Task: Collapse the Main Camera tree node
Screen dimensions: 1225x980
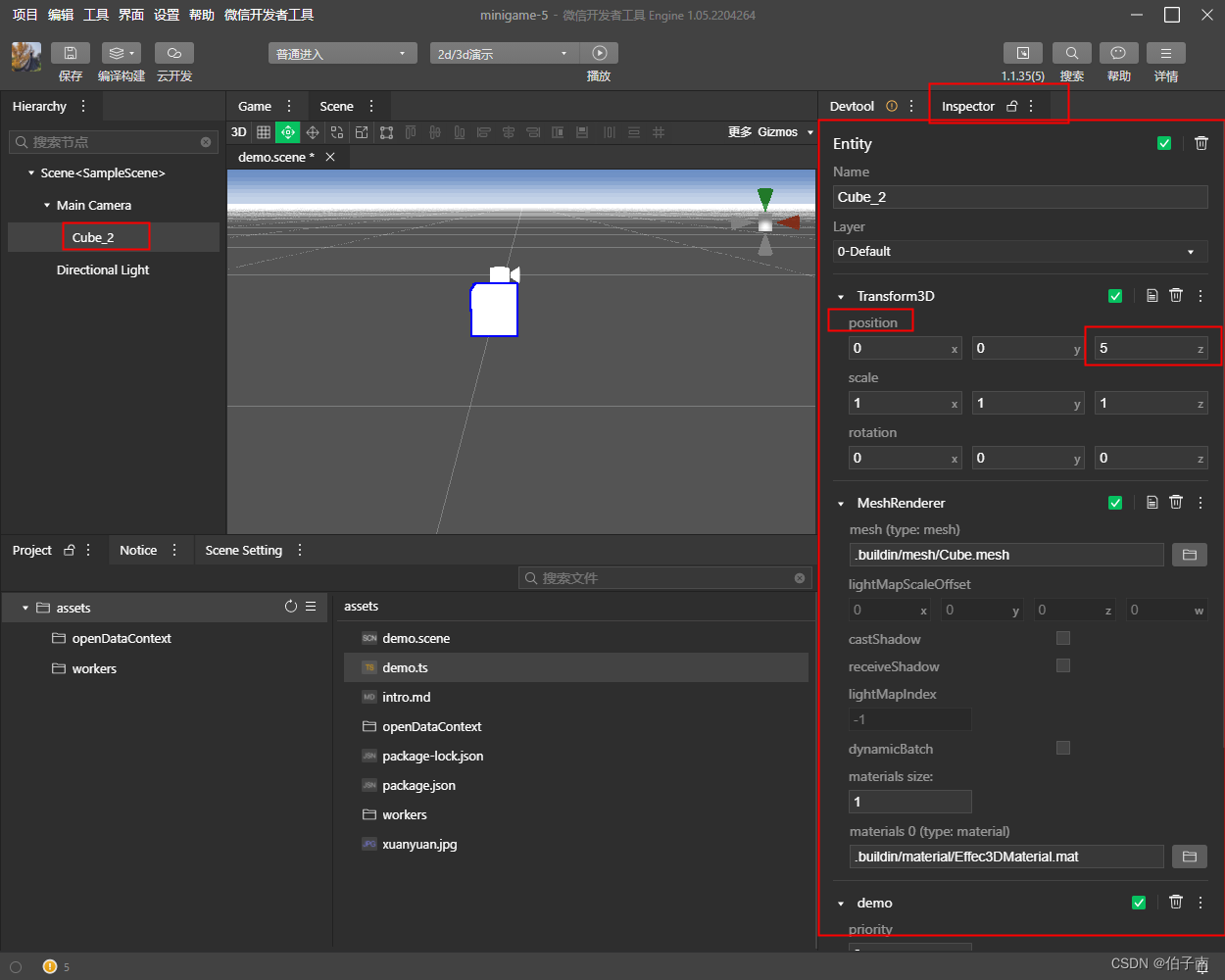Action: [x=47, y=206]
